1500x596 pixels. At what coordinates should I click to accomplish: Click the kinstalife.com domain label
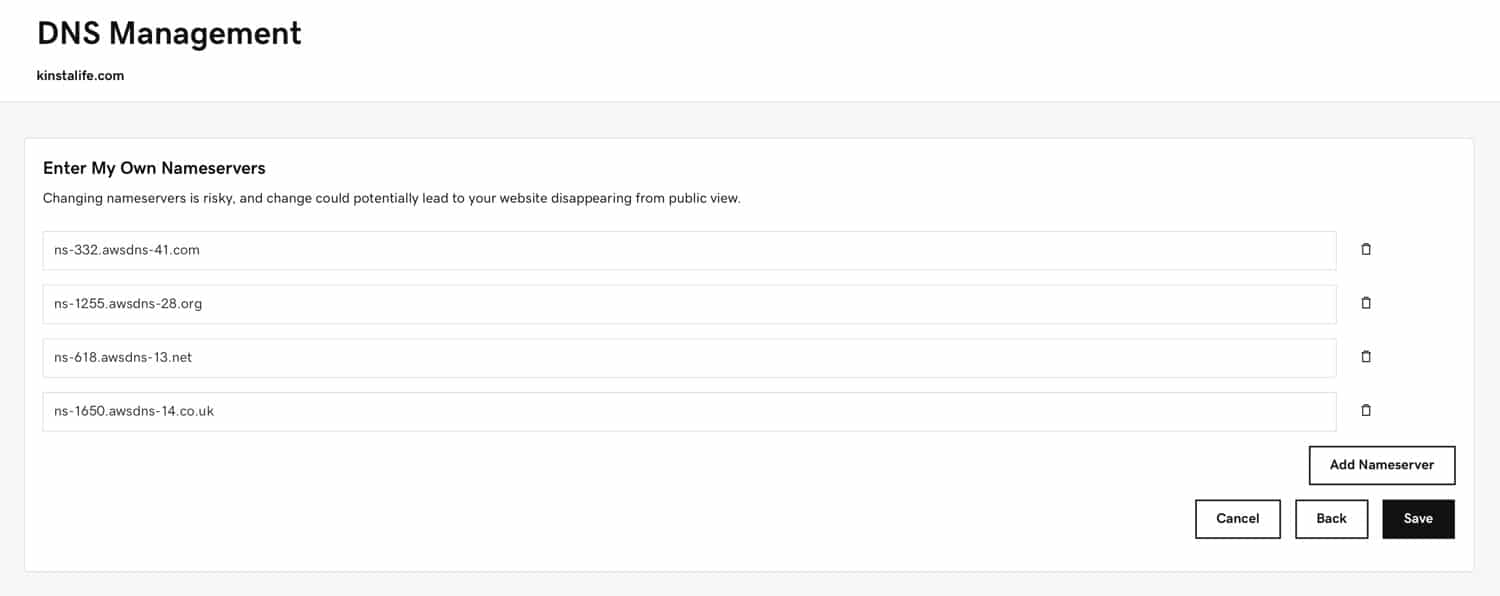pos(81,75)
